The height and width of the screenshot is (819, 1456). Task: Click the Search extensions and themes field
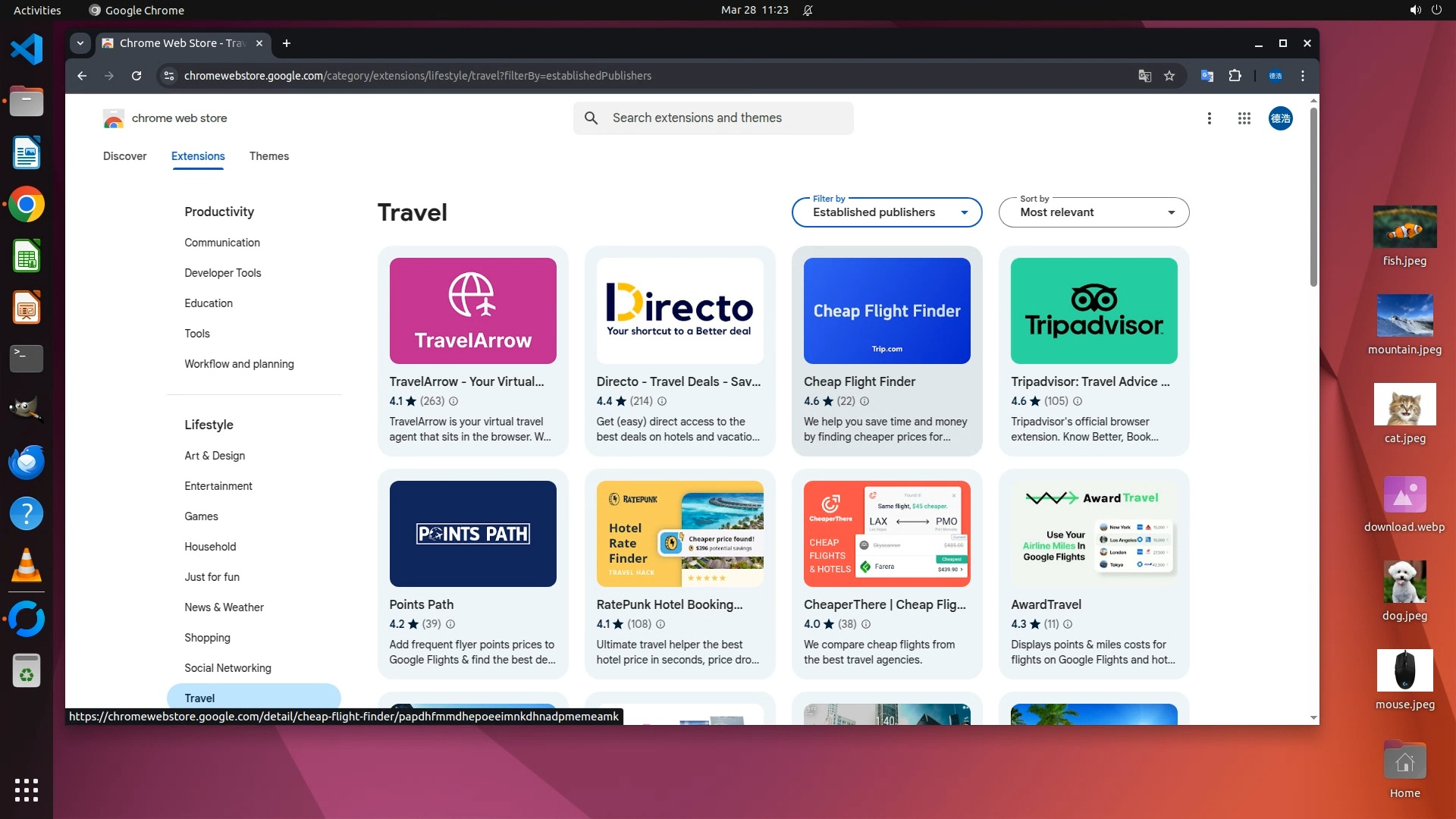pyautogui.click(x=713, y=118)
